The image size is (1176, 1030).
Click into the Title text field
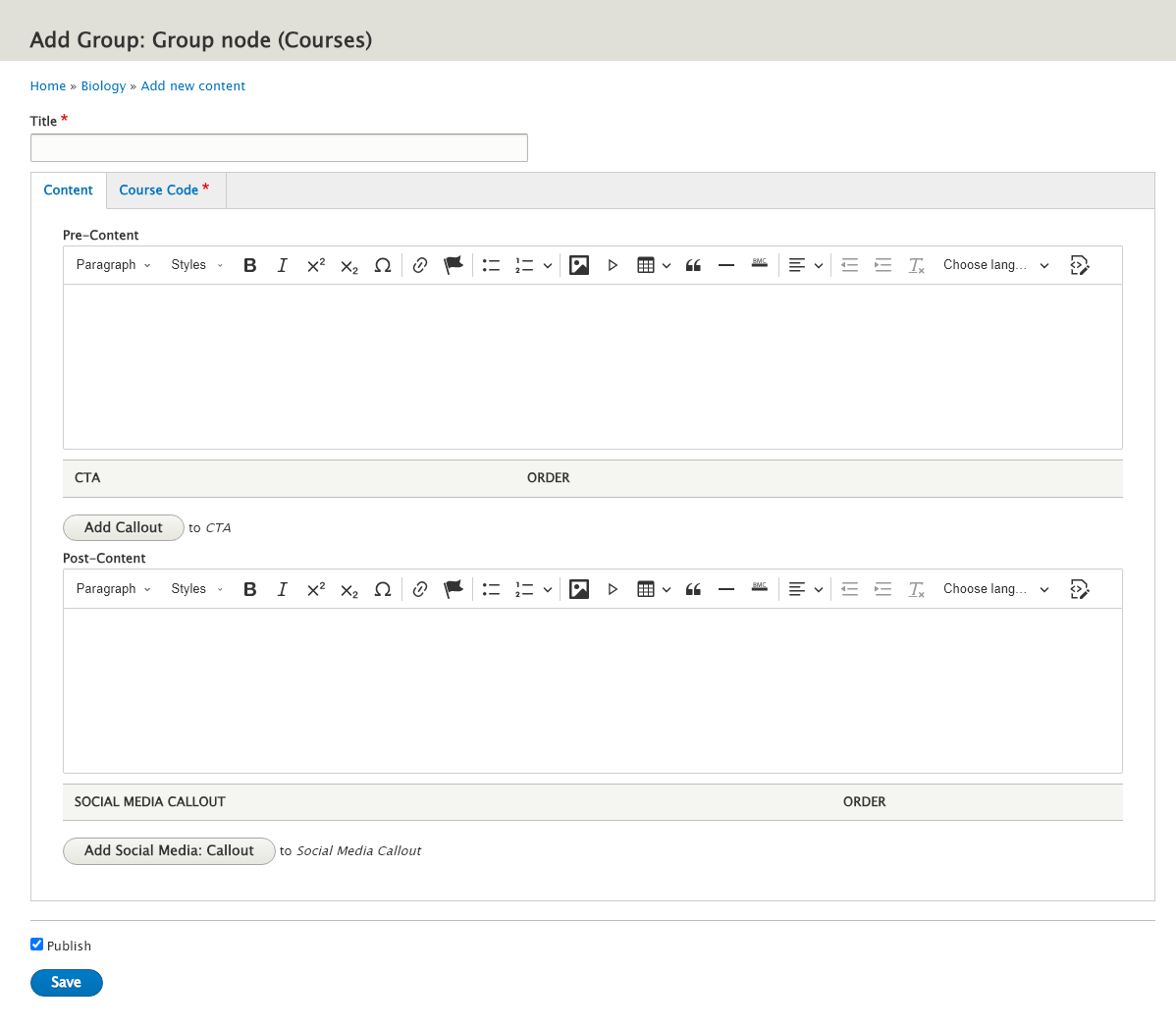tap(279, 148)
